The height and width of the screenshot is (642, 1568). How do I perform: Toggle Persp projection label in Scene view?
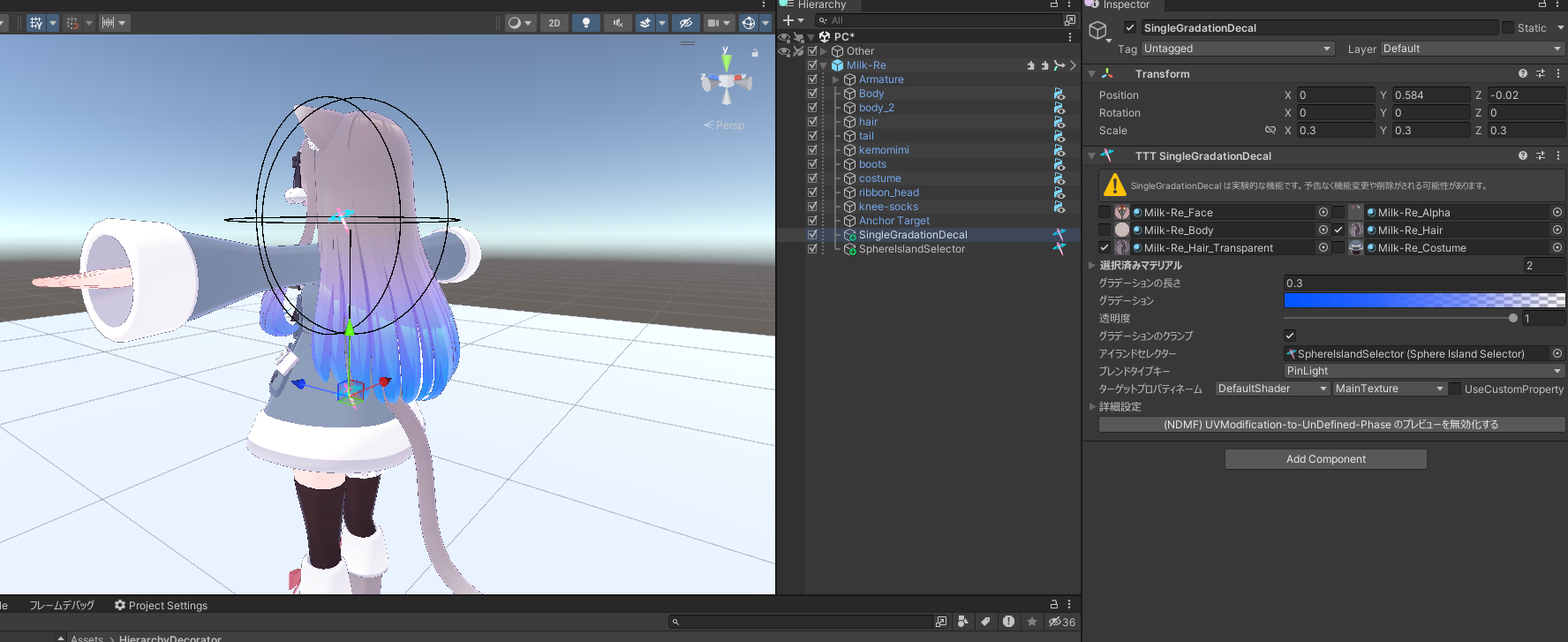(x=724, y=125)
